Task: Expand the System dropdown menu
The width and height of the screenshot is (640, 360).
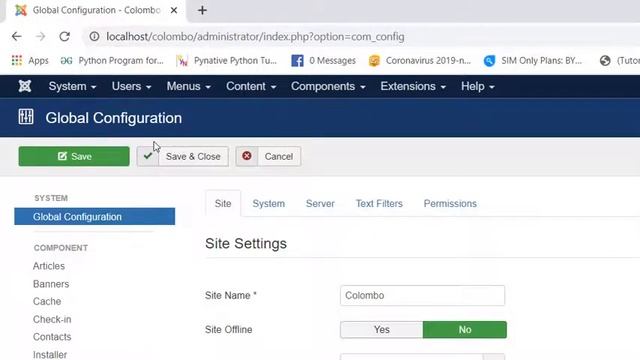Action: click(x=72, y=86)
